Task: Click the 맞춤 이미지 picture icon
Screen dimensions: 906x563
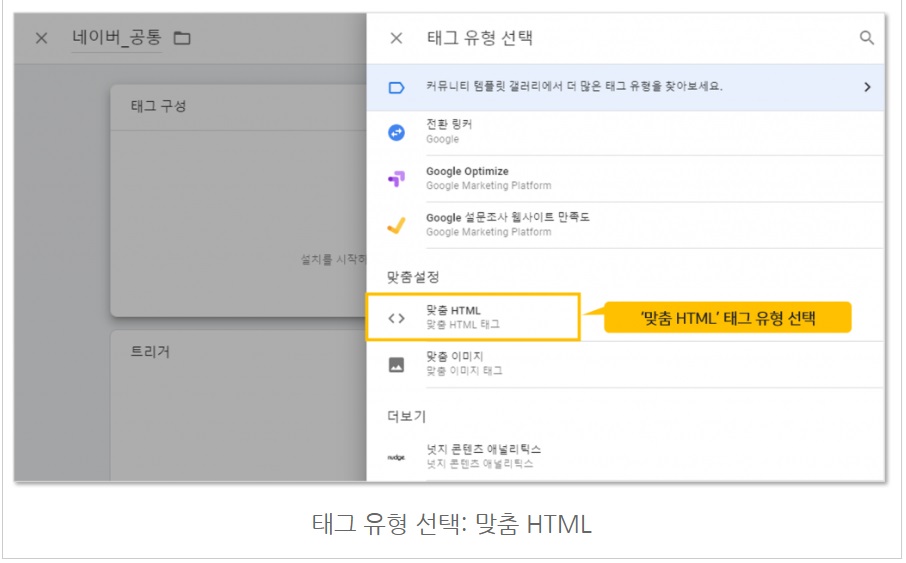Action: 396,365
